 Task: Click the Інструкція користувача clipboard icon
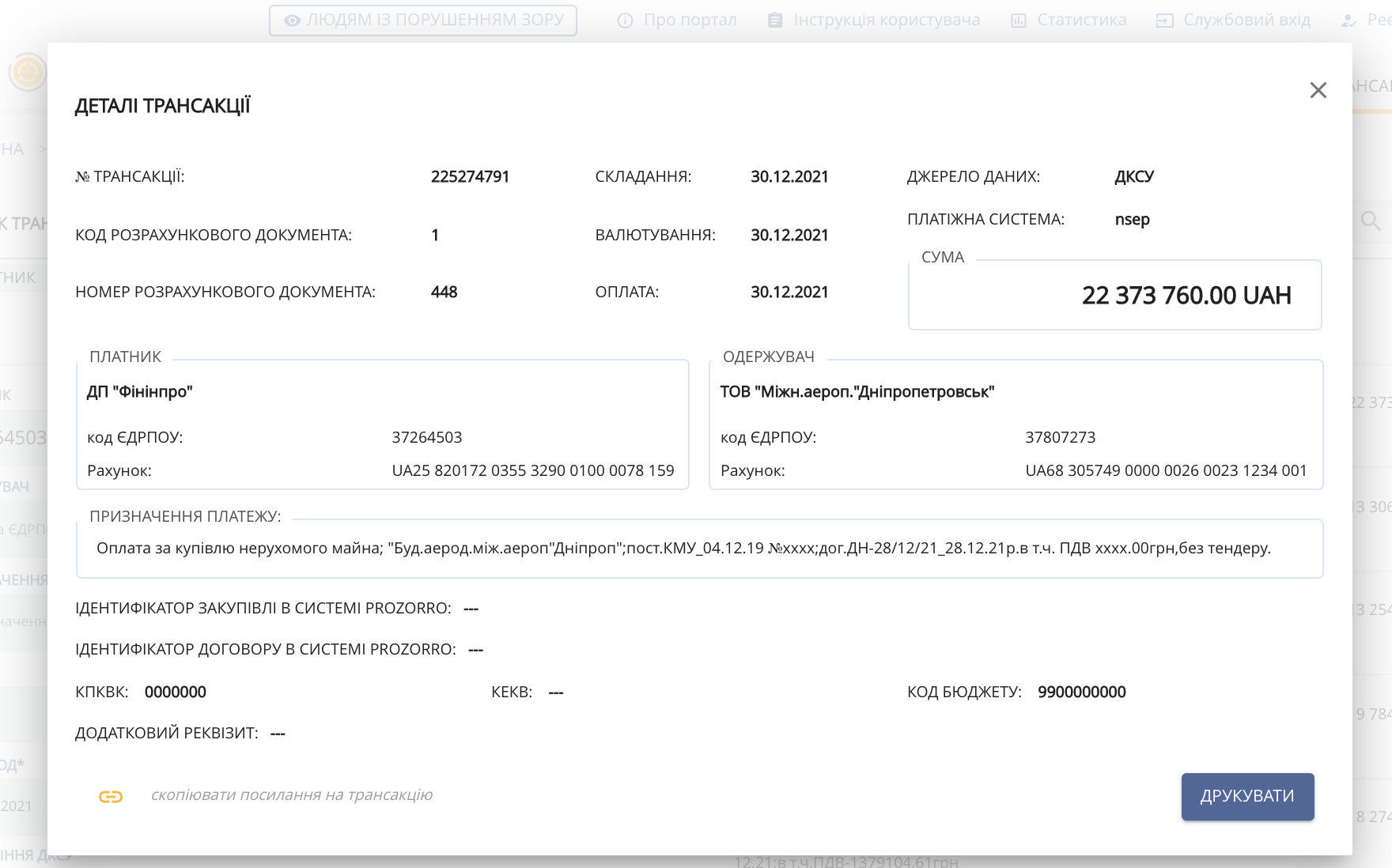[x=775, y=21]
